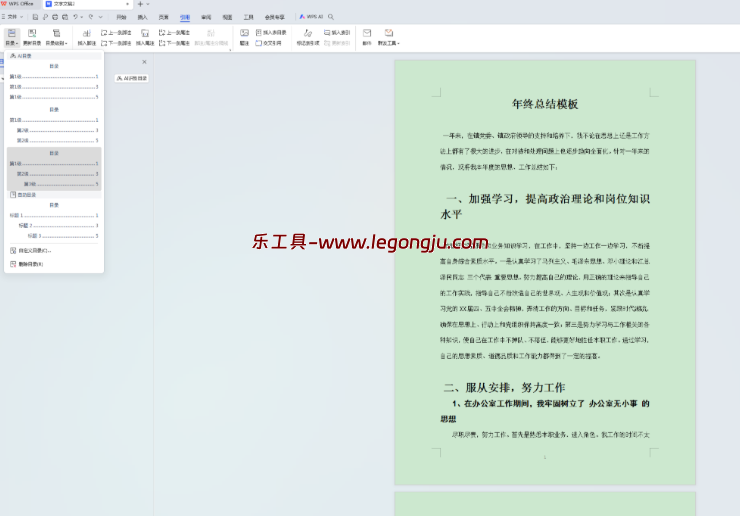
Task: Click the plus icon to add new tab
Action: (x=140, y=4)
